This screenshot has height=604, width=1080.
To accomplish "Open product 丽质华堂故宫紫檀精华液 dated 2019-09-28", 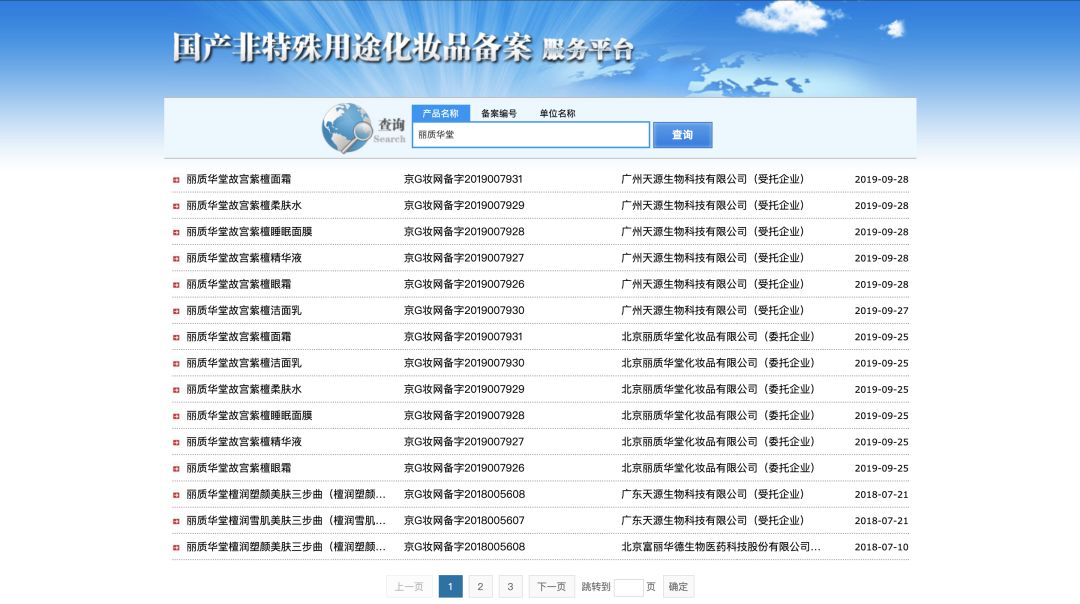I will tap(244, 258).
